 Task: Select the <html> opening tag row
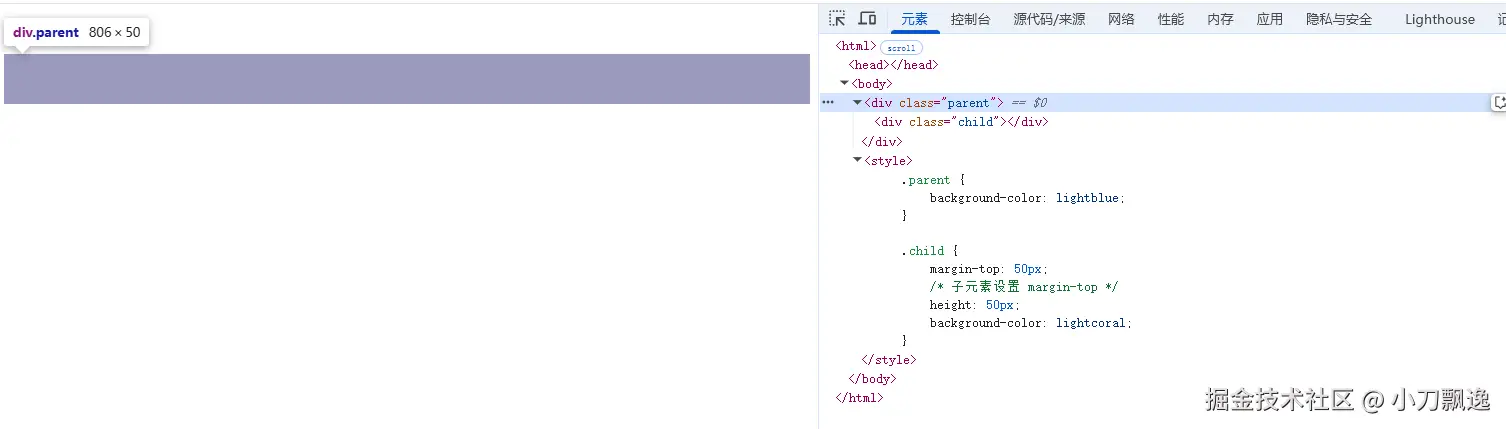pos(856,46)
